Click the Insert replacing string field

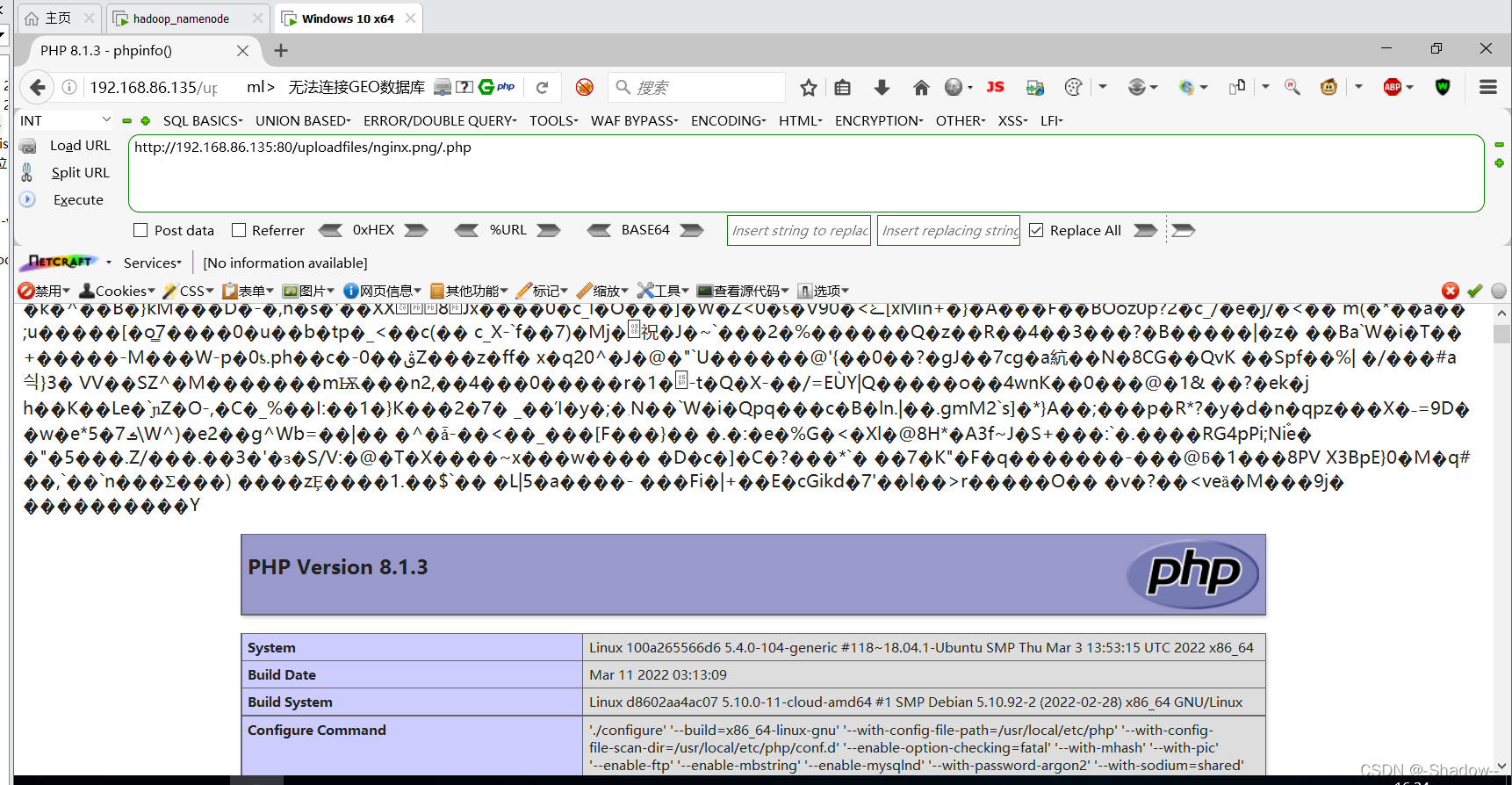pos(948,230)
